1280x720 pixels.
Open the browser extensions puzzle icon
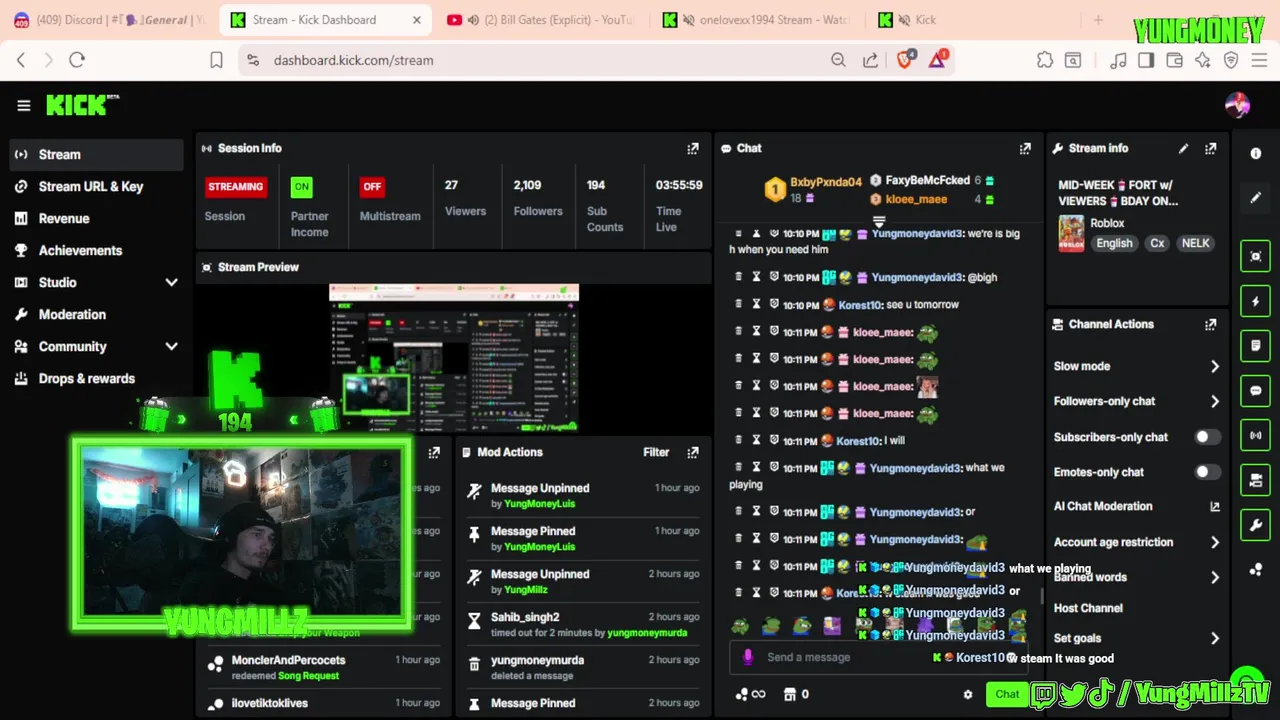coord(1045,60)
